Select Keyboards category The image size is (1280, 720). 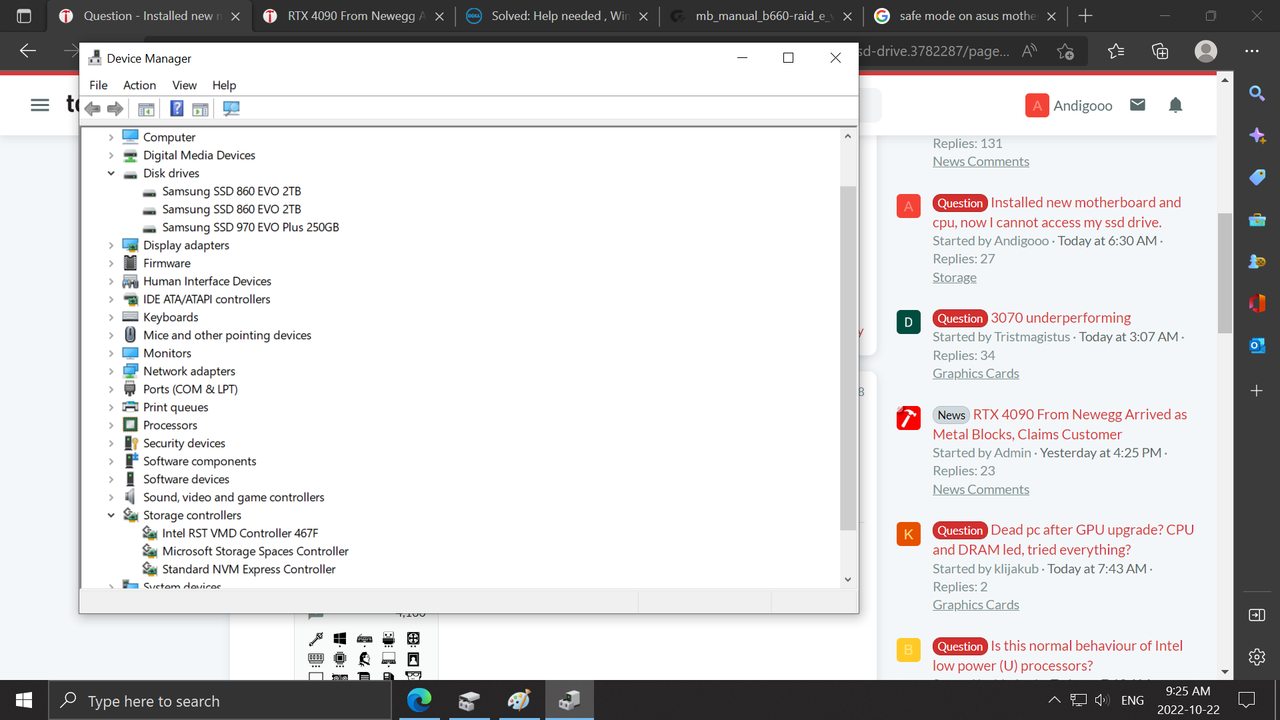tap(170, 317)
